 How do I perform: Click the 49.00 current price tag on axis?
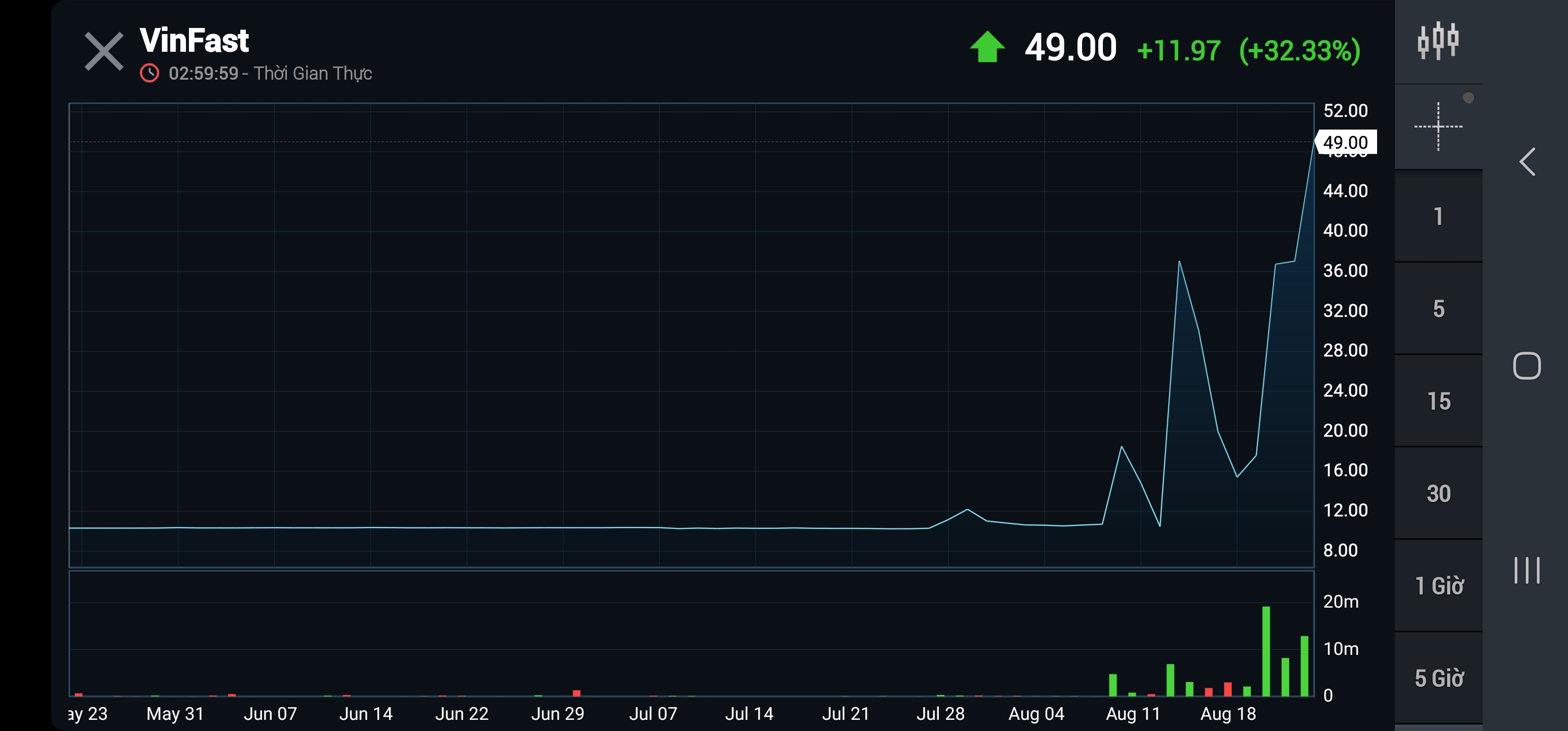(x=1345, y=143)
